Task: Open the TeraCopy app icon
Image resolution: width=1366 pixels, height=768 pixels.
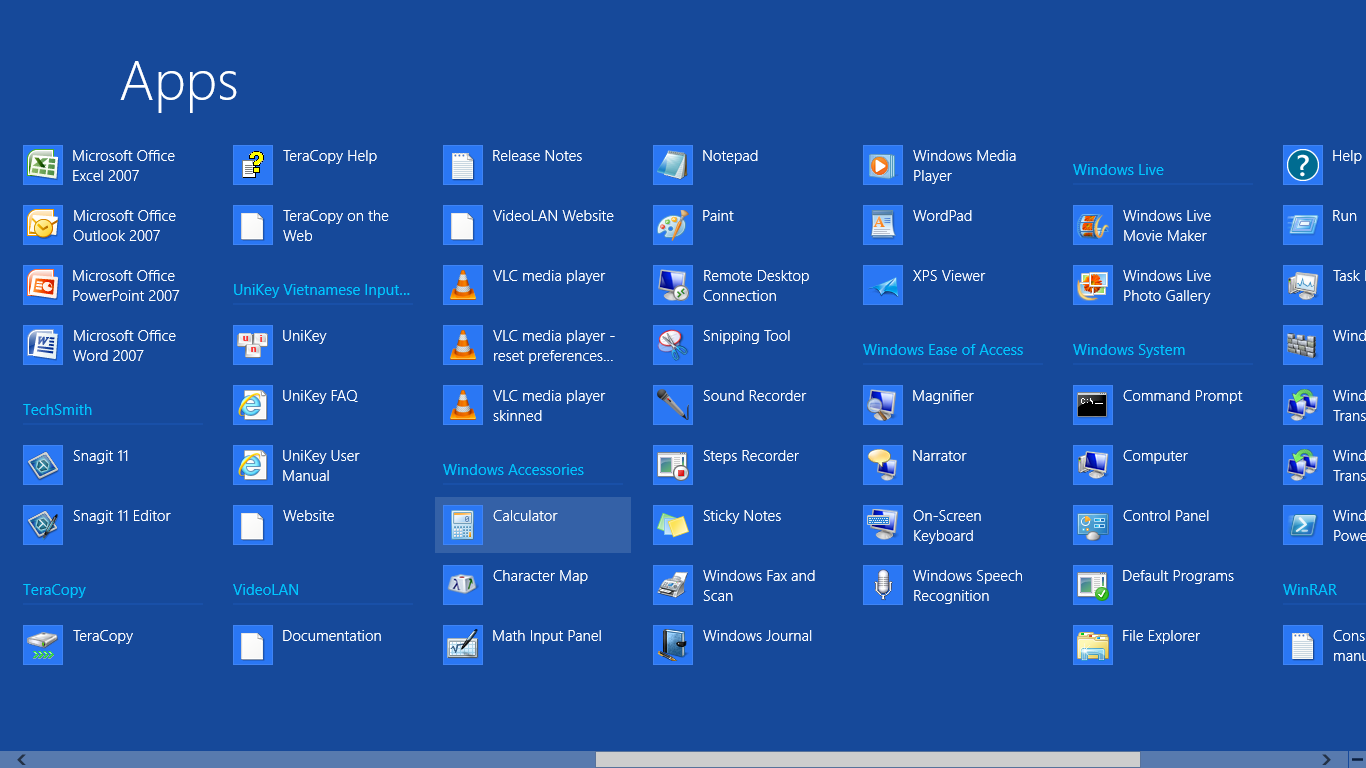Action: coord(43,645)
